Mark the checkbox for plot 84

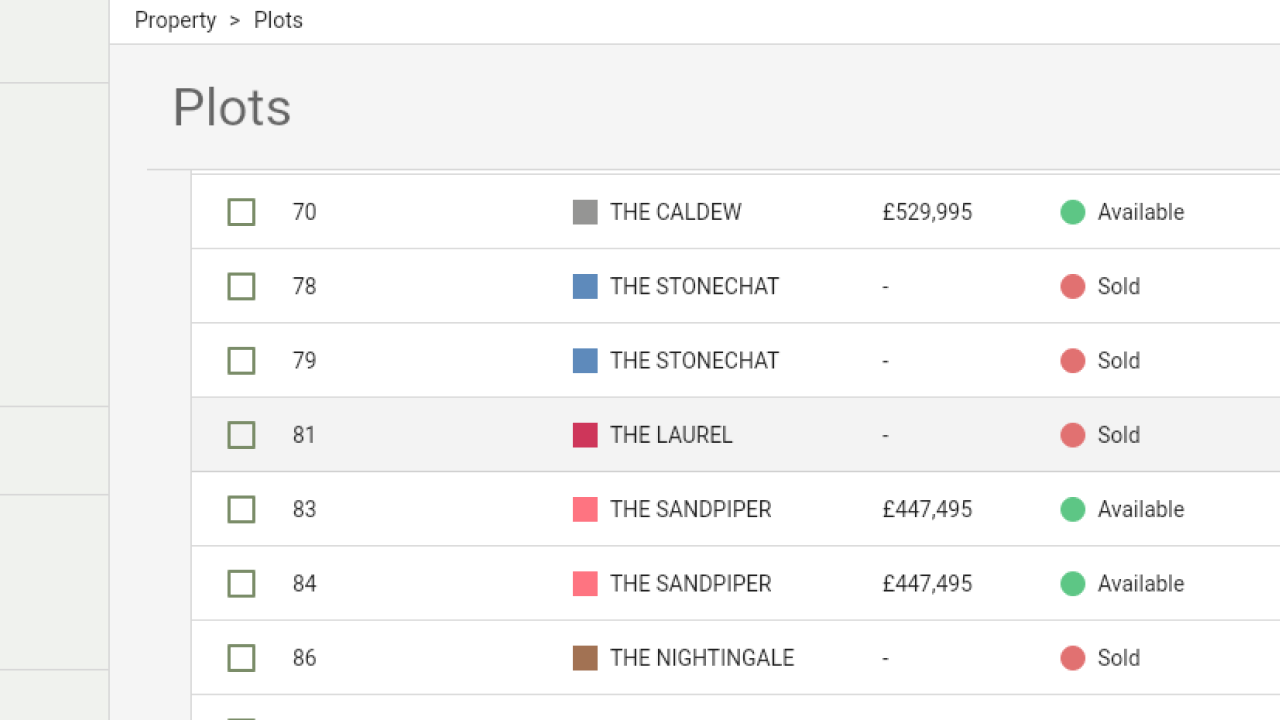pyautogui.click(x=241, y=584)
